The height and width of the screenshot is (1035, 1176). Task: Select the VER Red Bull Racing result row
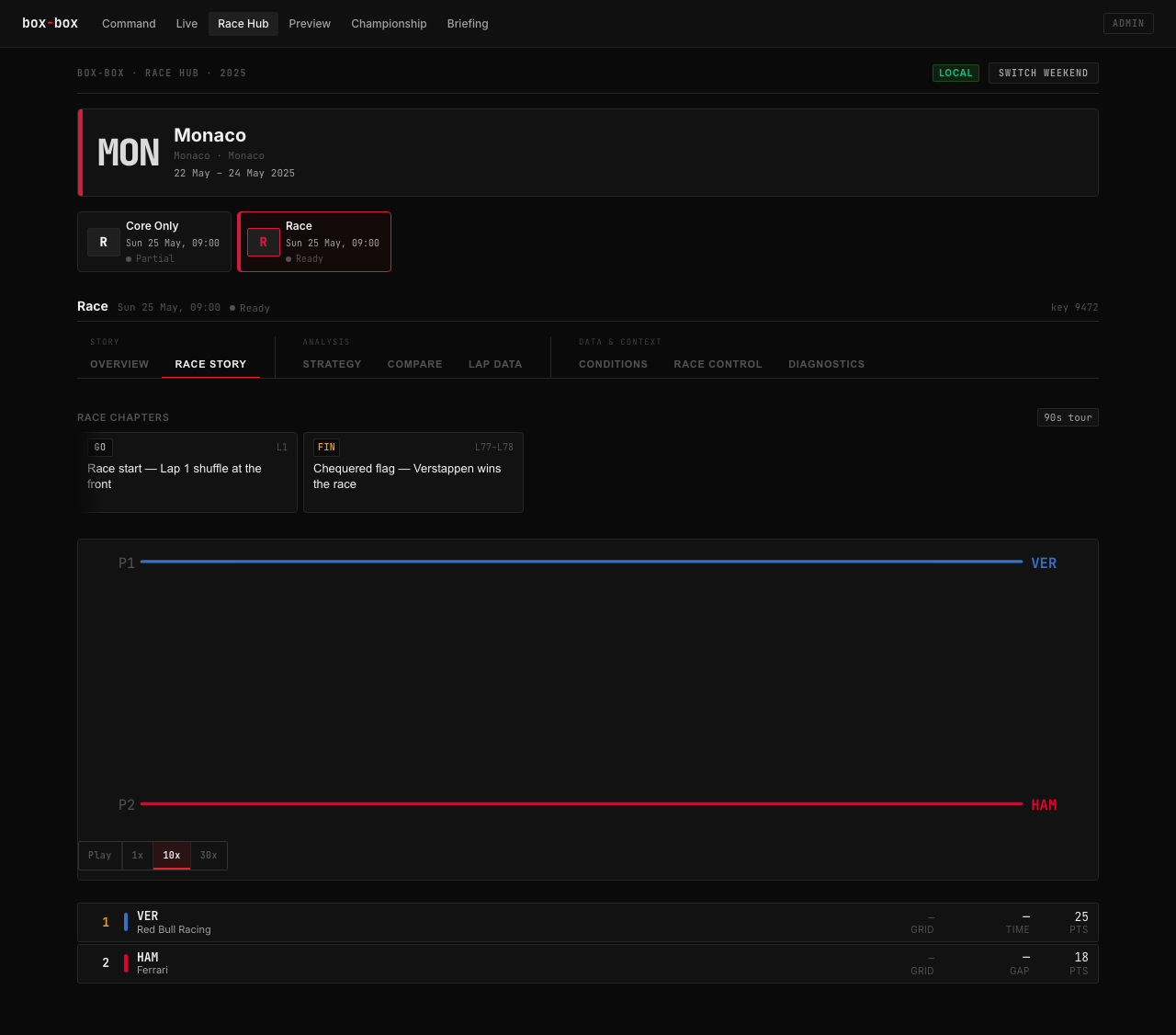click(588, 923)
